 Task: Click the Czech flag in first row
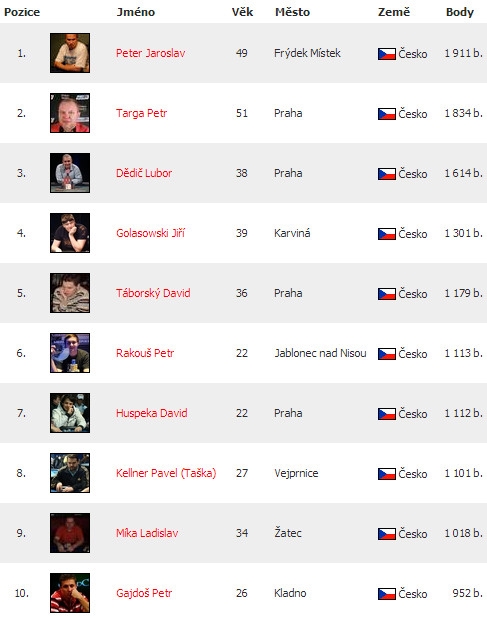387,54
